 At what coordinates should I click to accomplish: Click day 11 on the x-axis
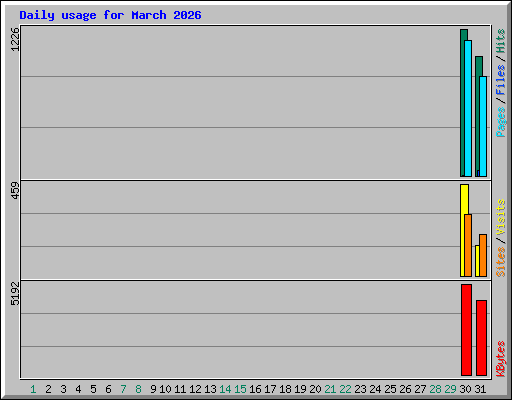pyautogui.click(x=180, y=389)
